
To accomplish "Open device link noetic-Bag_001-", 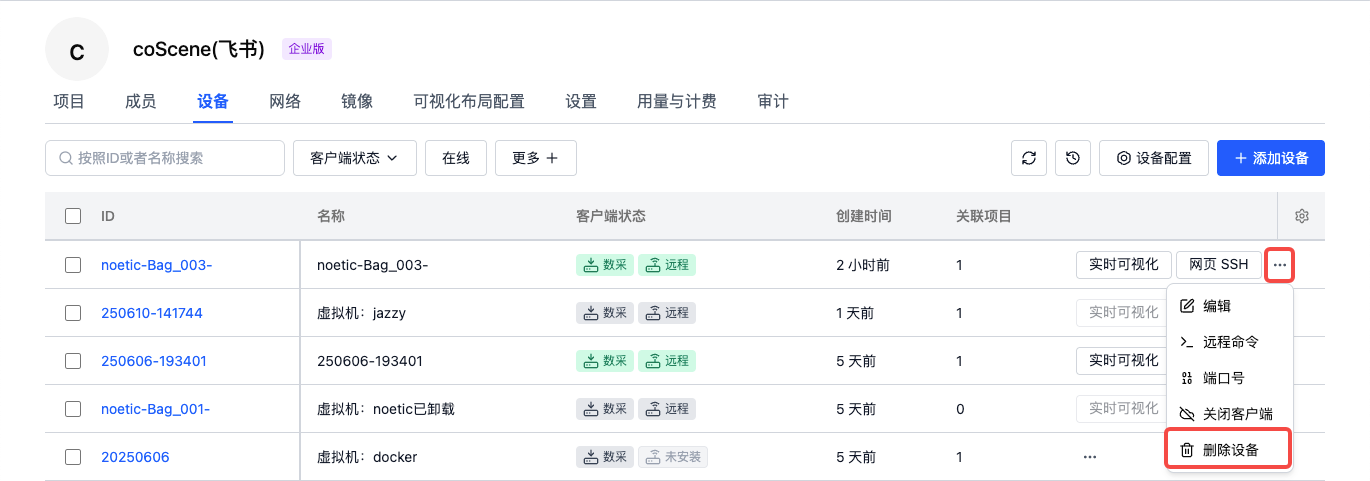I will coord(156,409).
